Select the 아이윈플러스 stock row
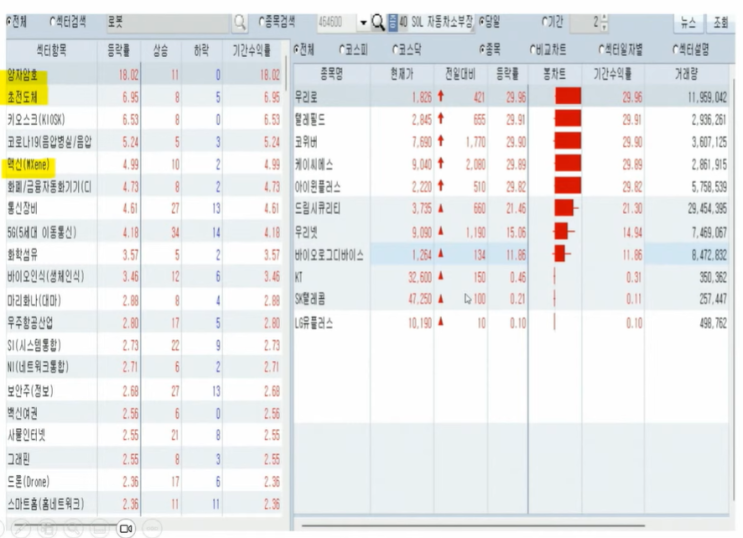 click(511, 186)
